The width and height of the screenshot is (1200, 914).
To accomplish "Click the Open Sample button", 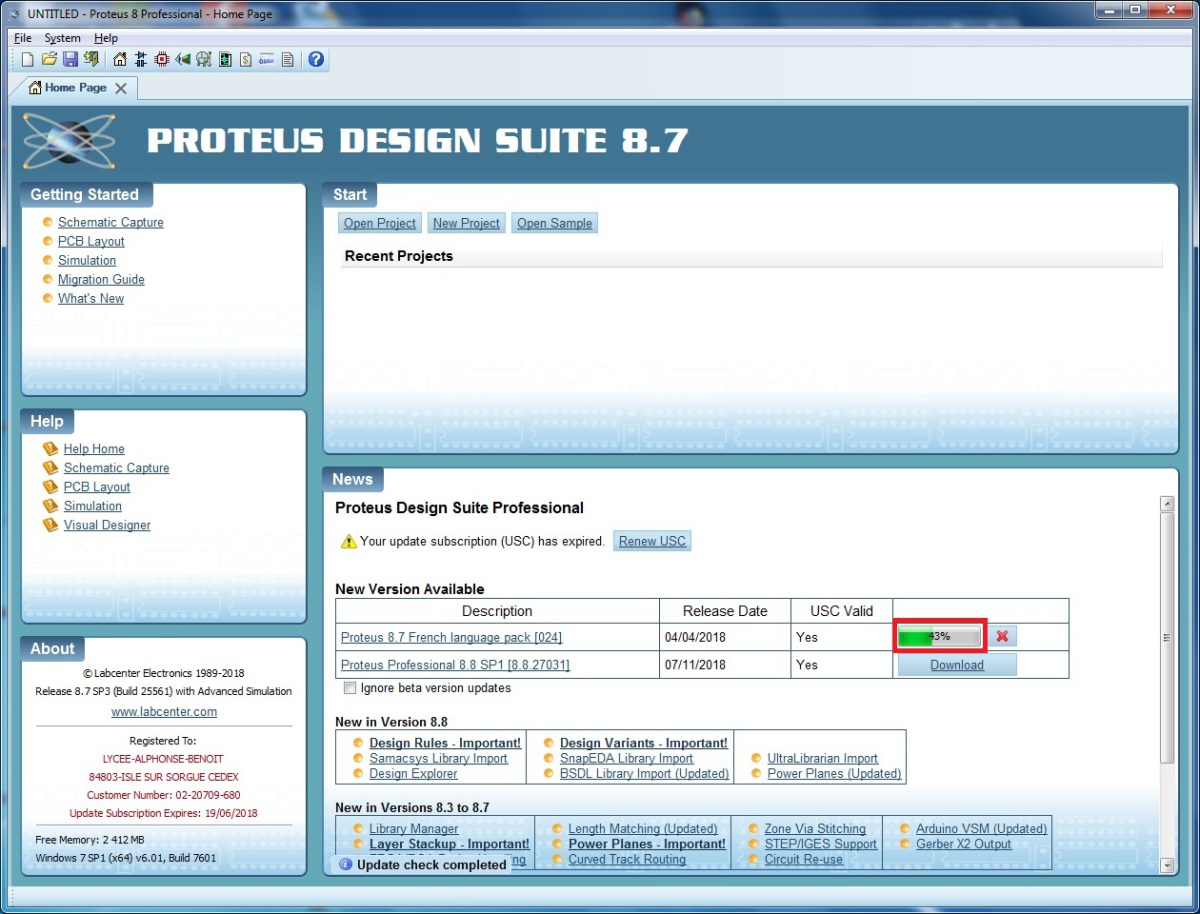I will [554, 223].
